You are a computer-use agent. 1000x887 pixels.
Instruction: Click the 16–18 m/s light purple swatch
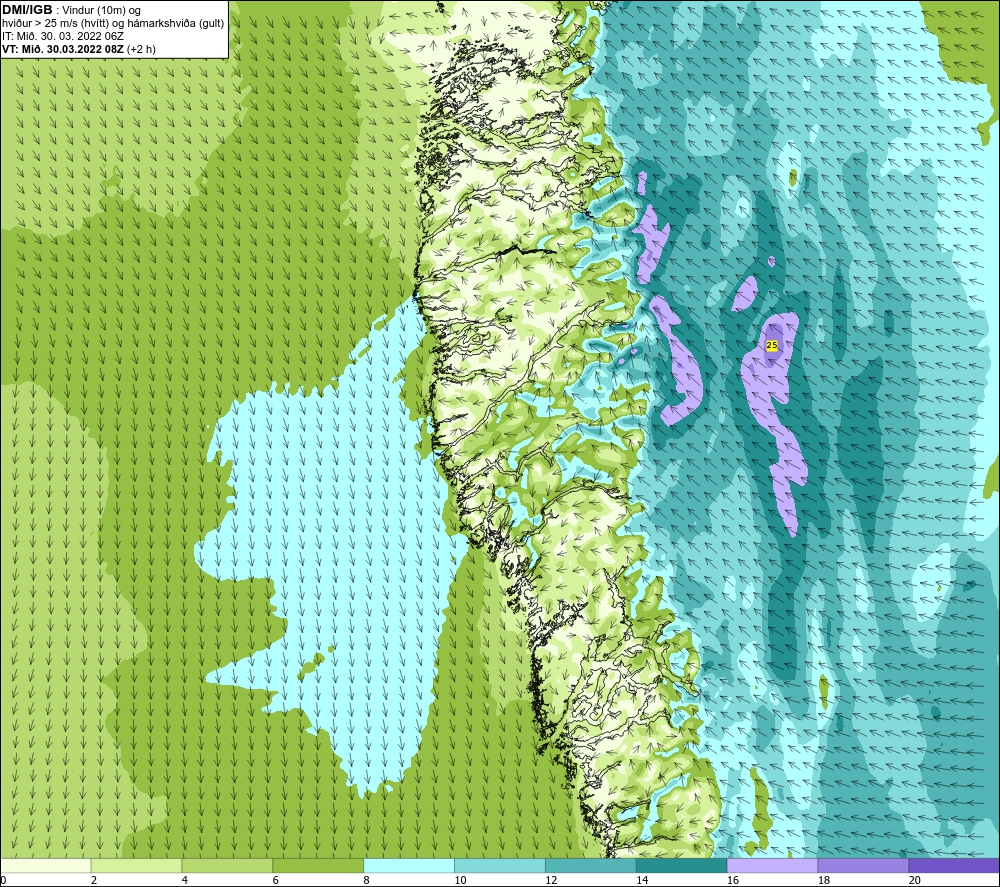click(772, 865)
